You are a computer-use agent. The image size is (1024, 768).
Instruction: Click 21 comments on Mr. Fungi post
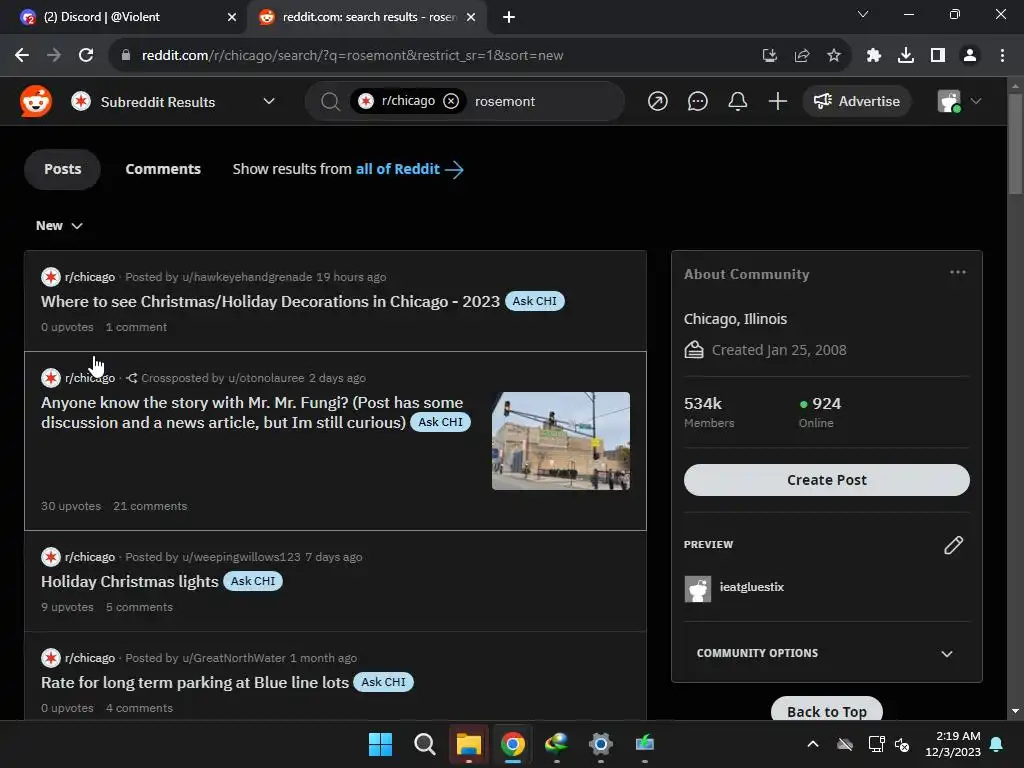pos(150,506)
